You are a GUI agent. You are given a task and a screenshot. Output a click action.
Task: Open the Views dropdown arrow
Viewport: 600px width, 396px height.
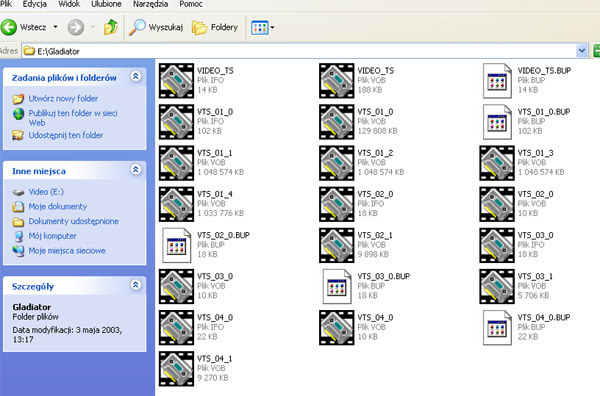[x=272, y=28]
